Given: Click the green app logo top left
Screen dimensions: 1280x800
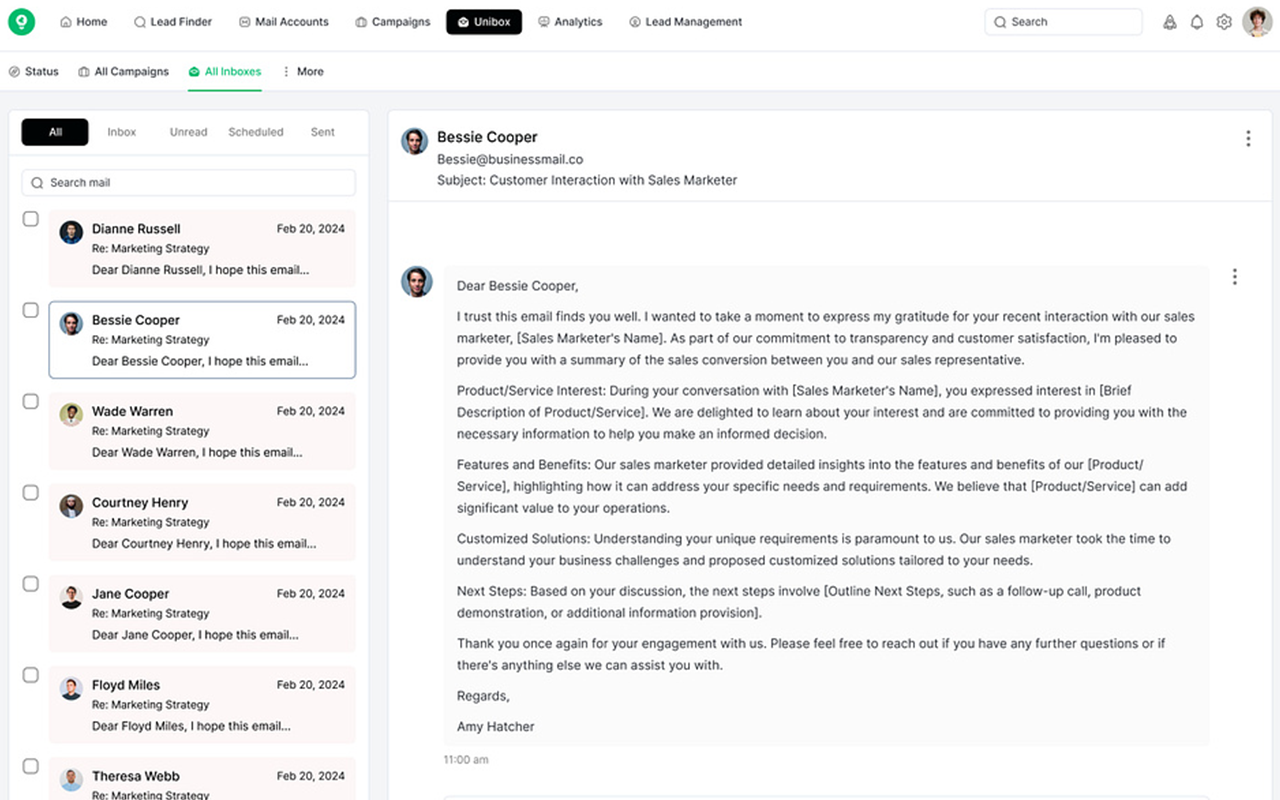Looking at the screenshot, I should pos(21,21).
